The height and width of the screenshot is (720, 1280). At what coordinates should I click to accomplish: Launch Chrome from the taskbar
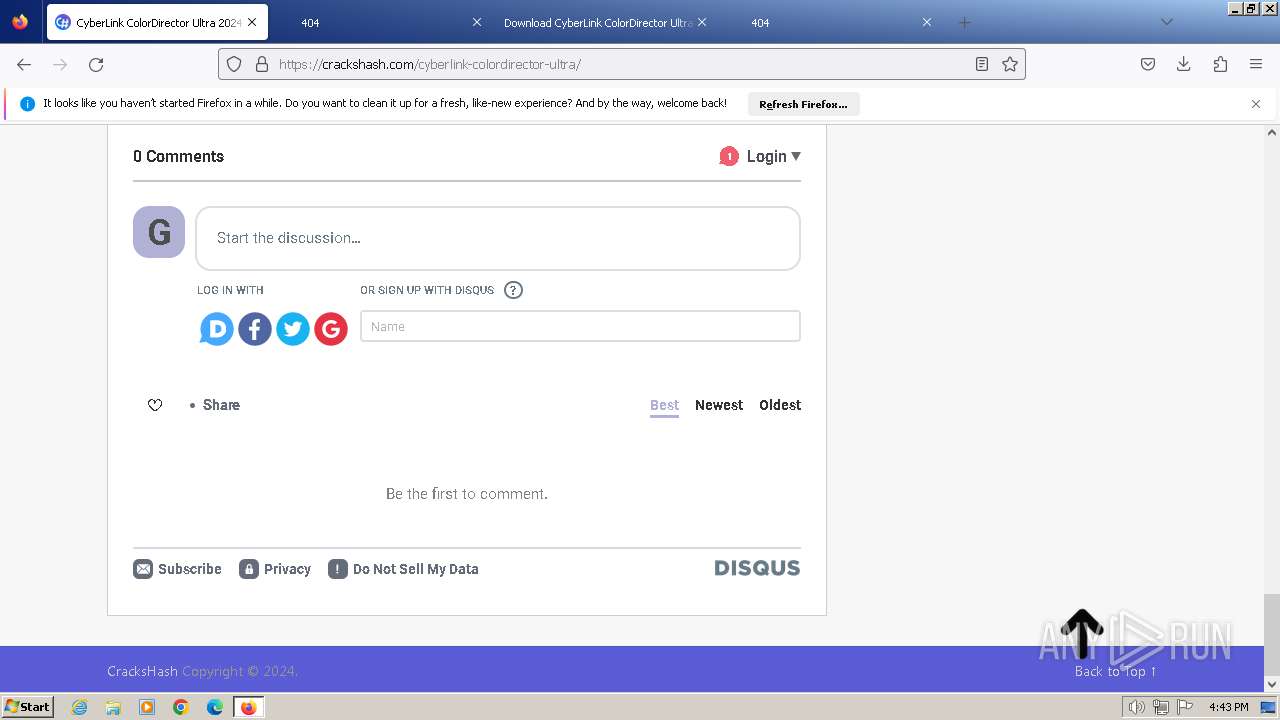tap(181, 707)
